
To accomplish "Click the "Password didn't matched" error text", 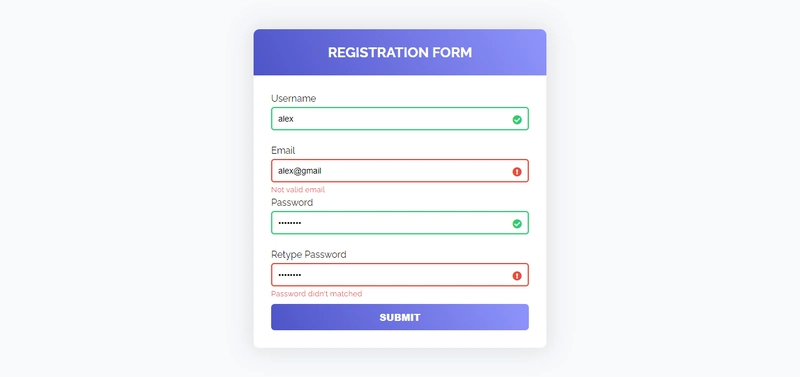I will tap(316, 294).
